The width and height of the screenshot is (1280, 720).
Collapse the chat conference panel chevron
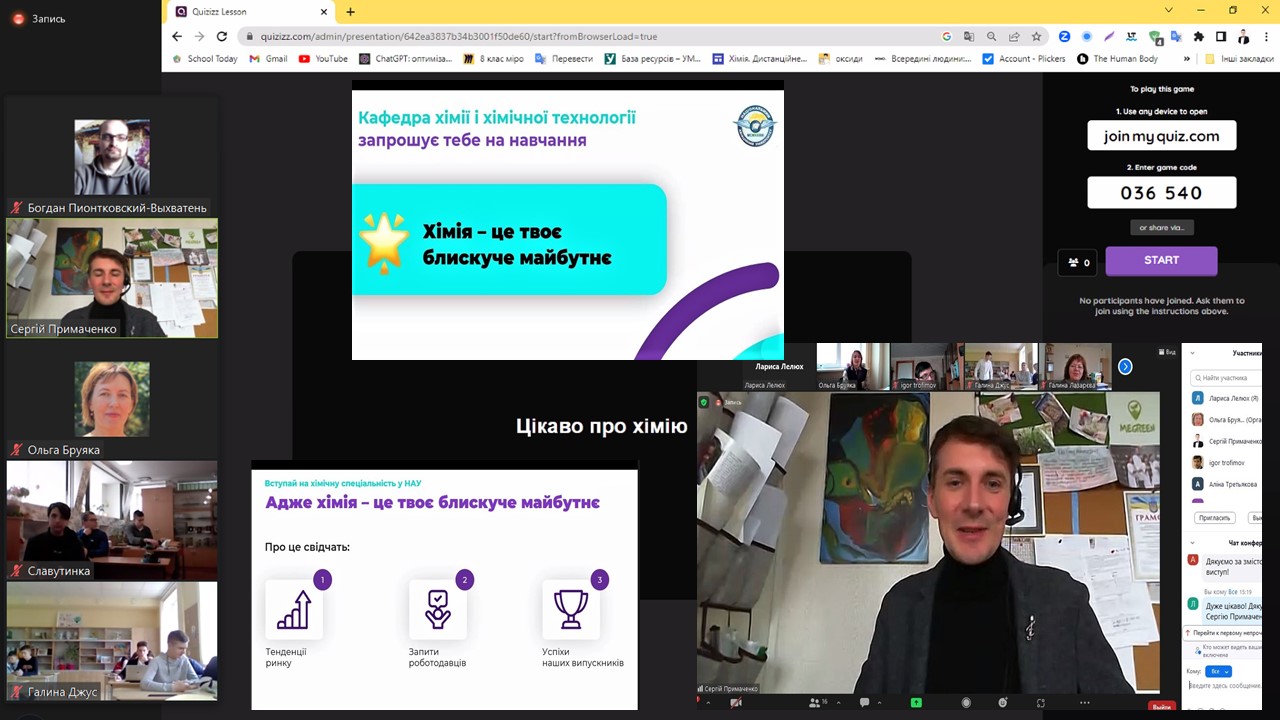coord(1193,542)
